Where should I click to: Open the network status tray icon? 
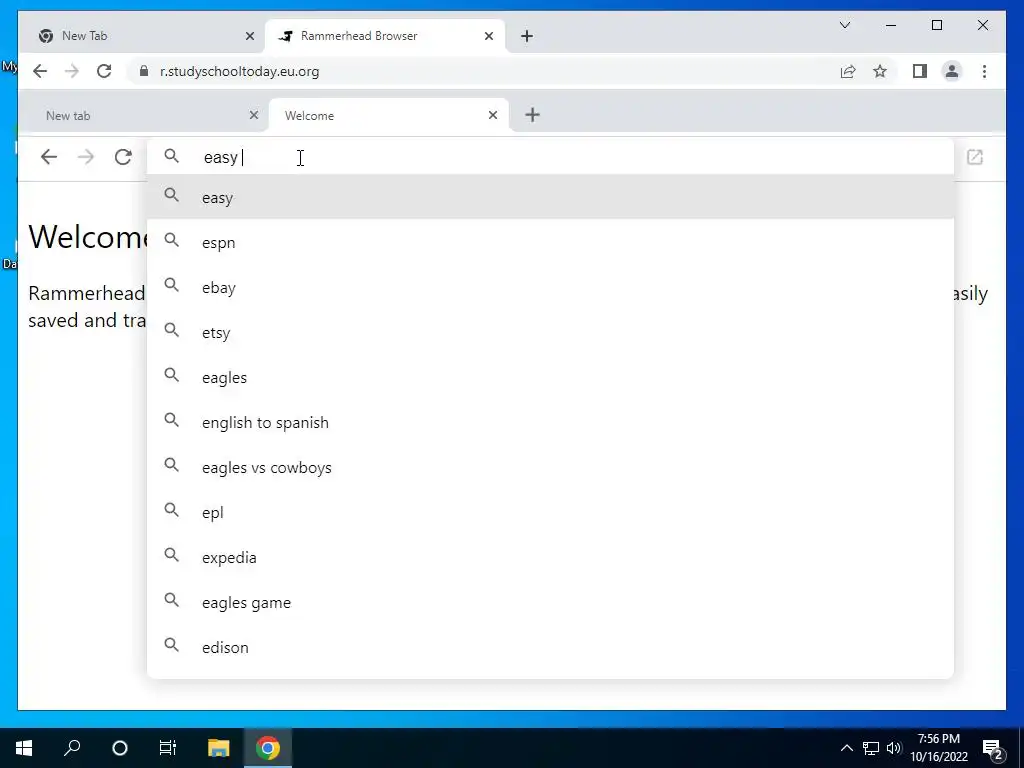[871, 748]
